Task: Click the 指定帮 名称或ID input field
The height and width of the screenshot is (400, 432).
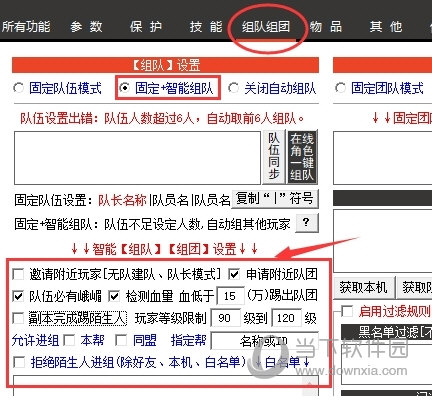Action: pyautogui.click(x=265, y=341)
